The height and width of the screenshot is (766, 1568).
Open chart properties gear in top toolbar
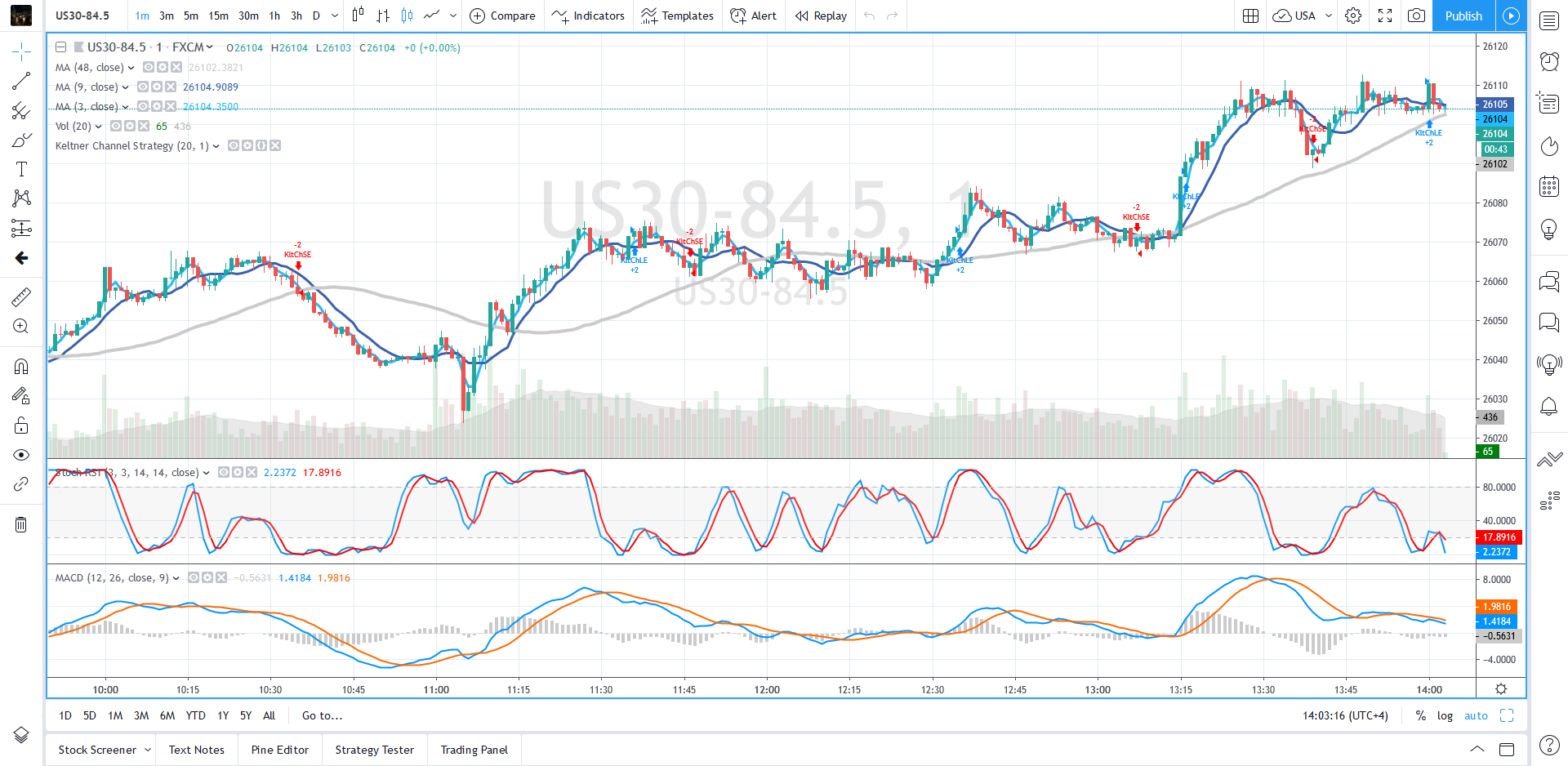click(1353, 16)
